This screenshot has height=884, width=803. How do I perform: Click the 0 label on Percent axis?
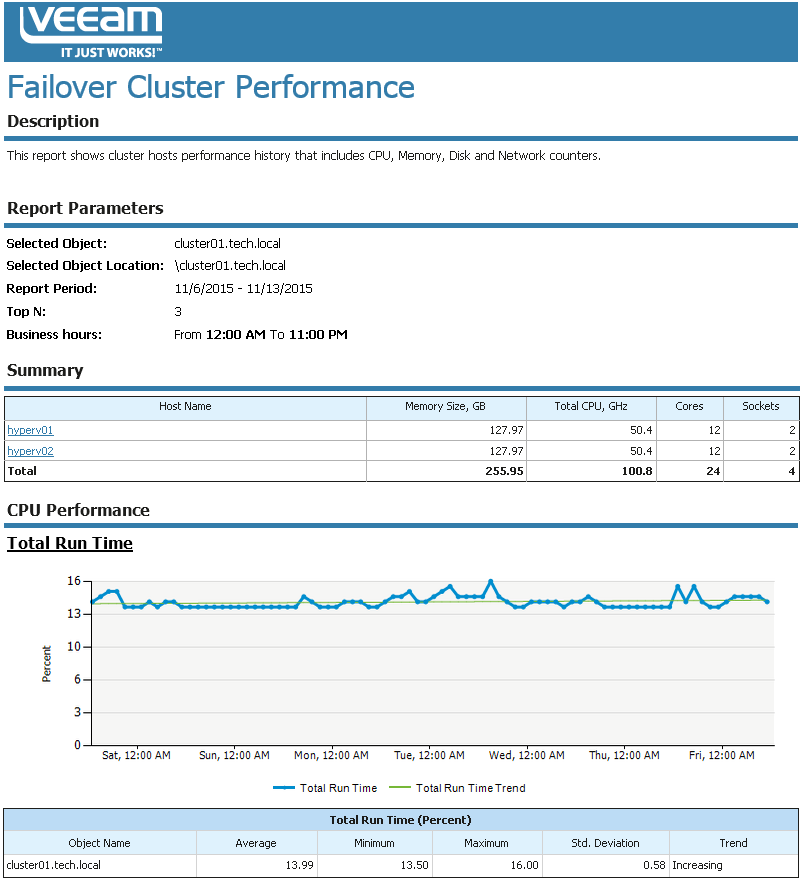point(77,745)
